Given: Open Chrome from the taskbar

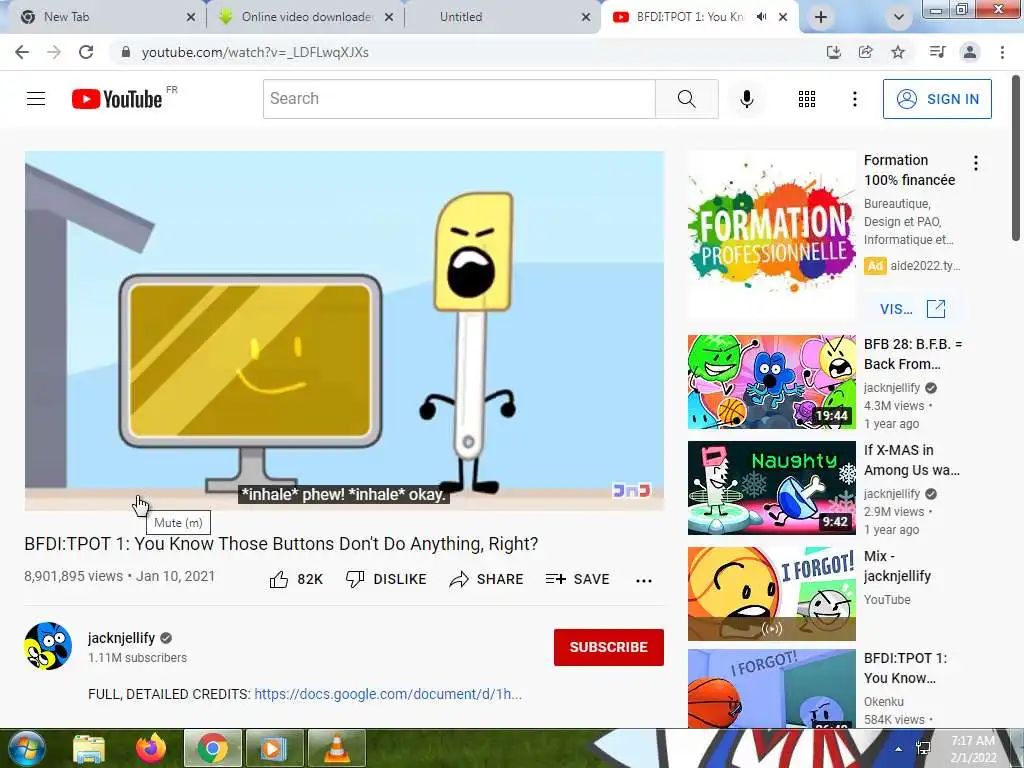Looking at the screenshot, I should pyautogui.click(x=213, y=748).
